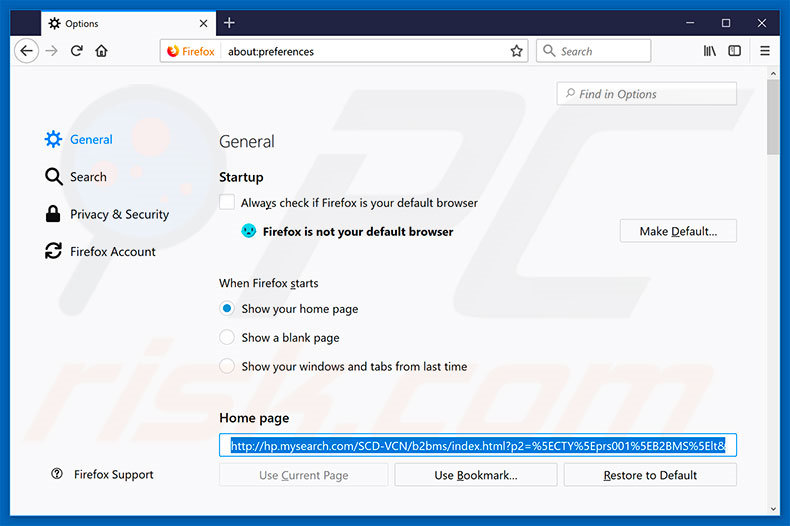The width and height of the screenshot is (790, 526).
Task: Click the toolbar Search input box
Action: point(594,51)
